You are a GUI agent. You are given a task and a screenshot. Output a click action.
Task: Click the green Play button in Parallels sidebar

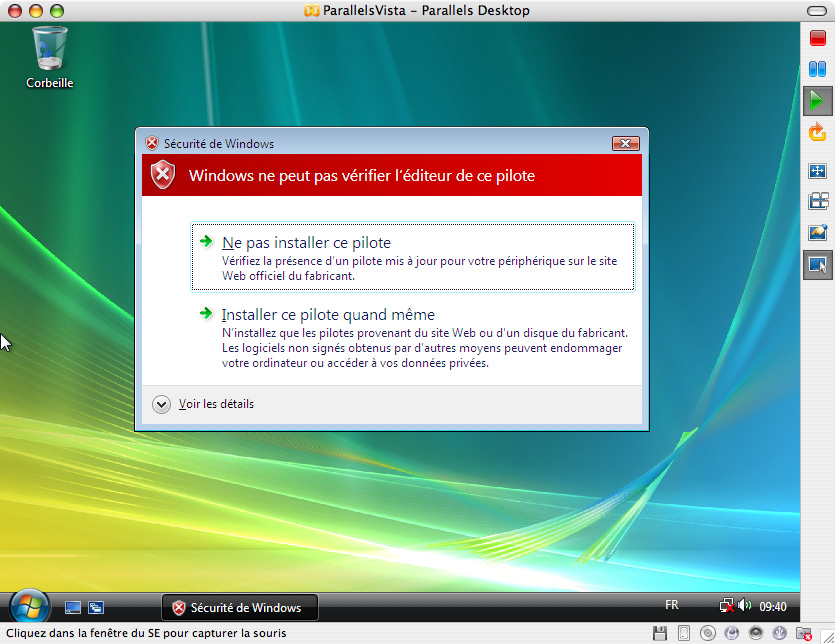pyautogui.click(x=817, y=100)
